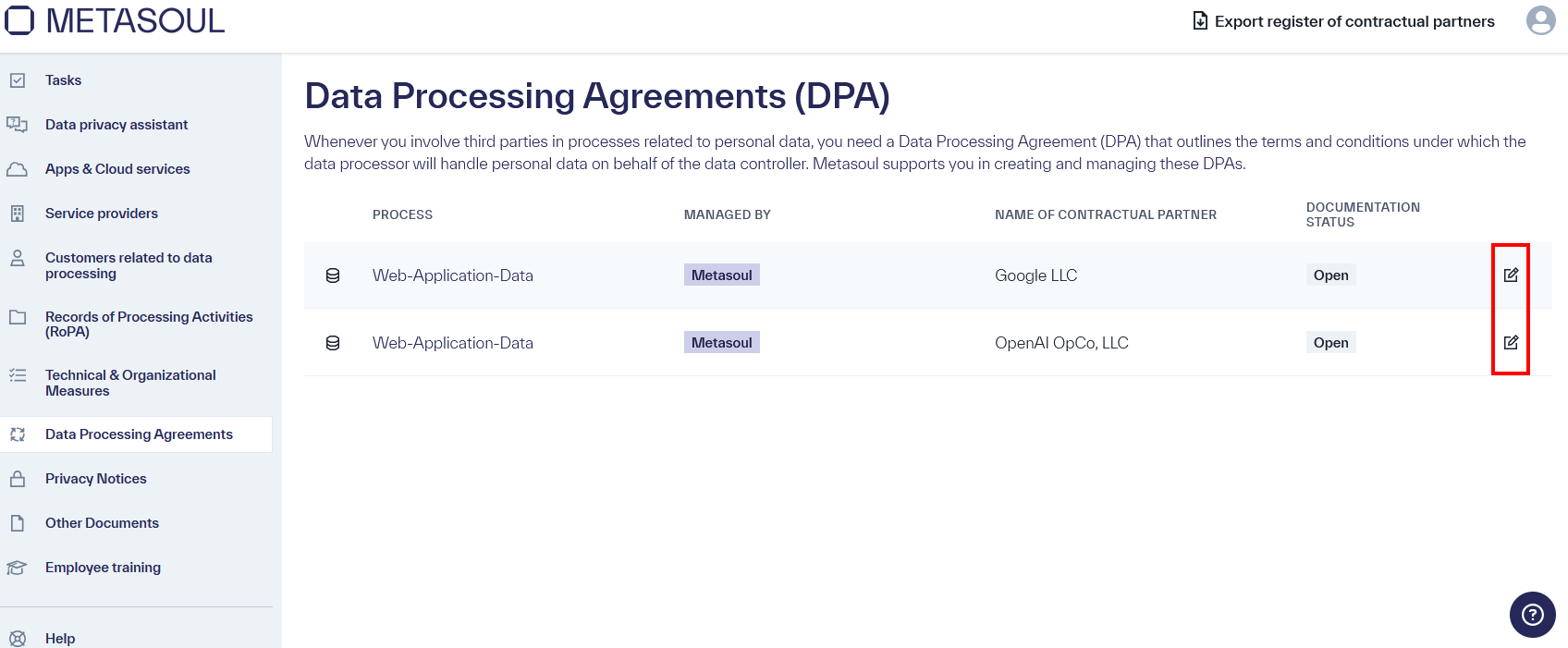The image size is (1568, 648).
Task: Open the edit icon for the Google LLC agreement
Action: [1511, 275]
